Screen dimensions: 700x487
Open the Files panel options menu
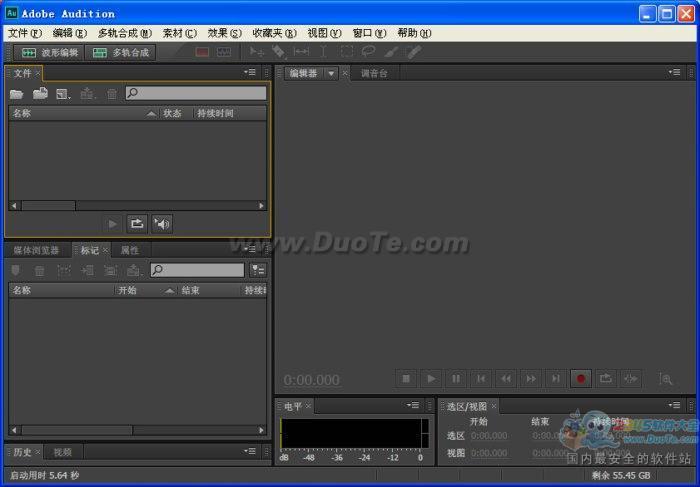click(x=250, y=72)
